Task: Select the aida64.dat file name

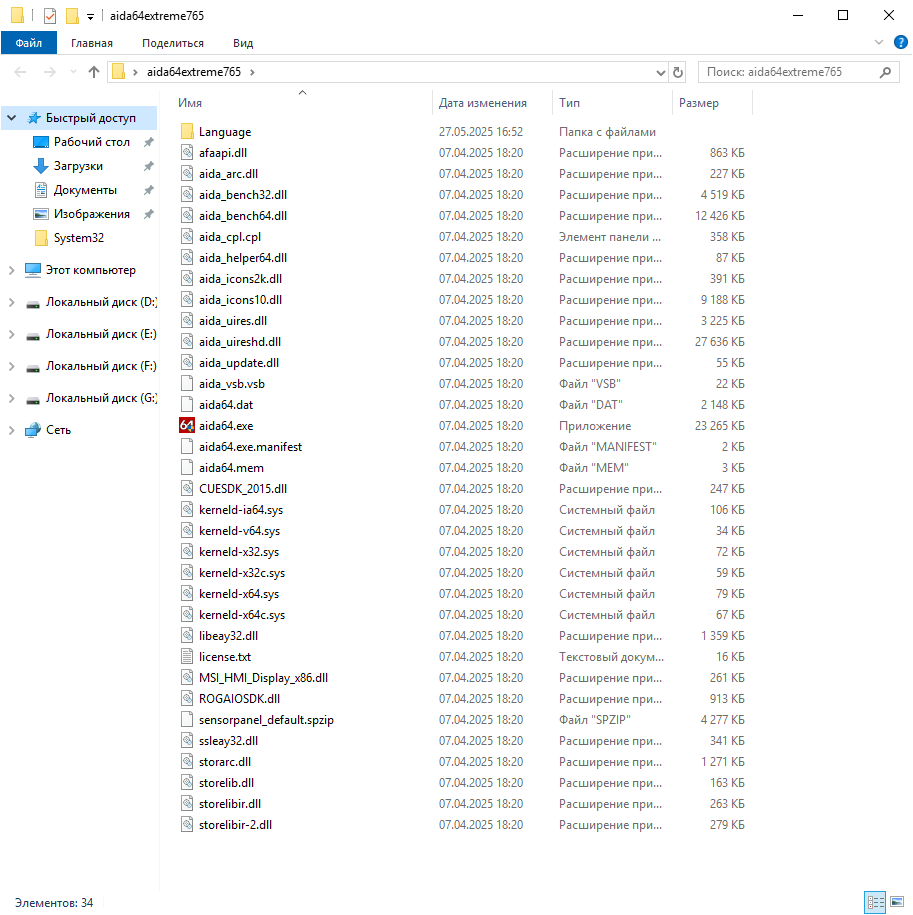Action: click(226, 405)
